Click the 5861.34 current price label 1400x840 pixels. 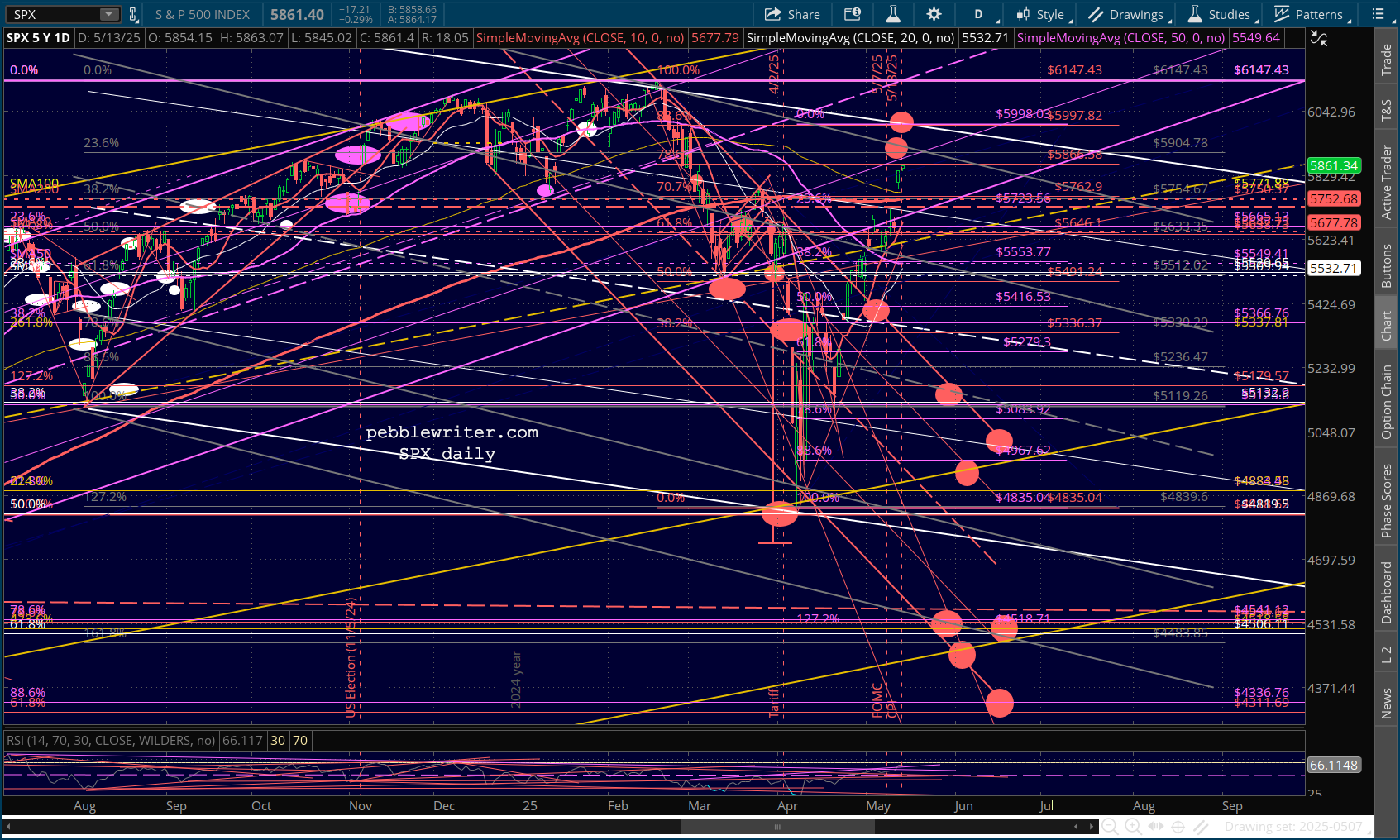coord(1333,165)
